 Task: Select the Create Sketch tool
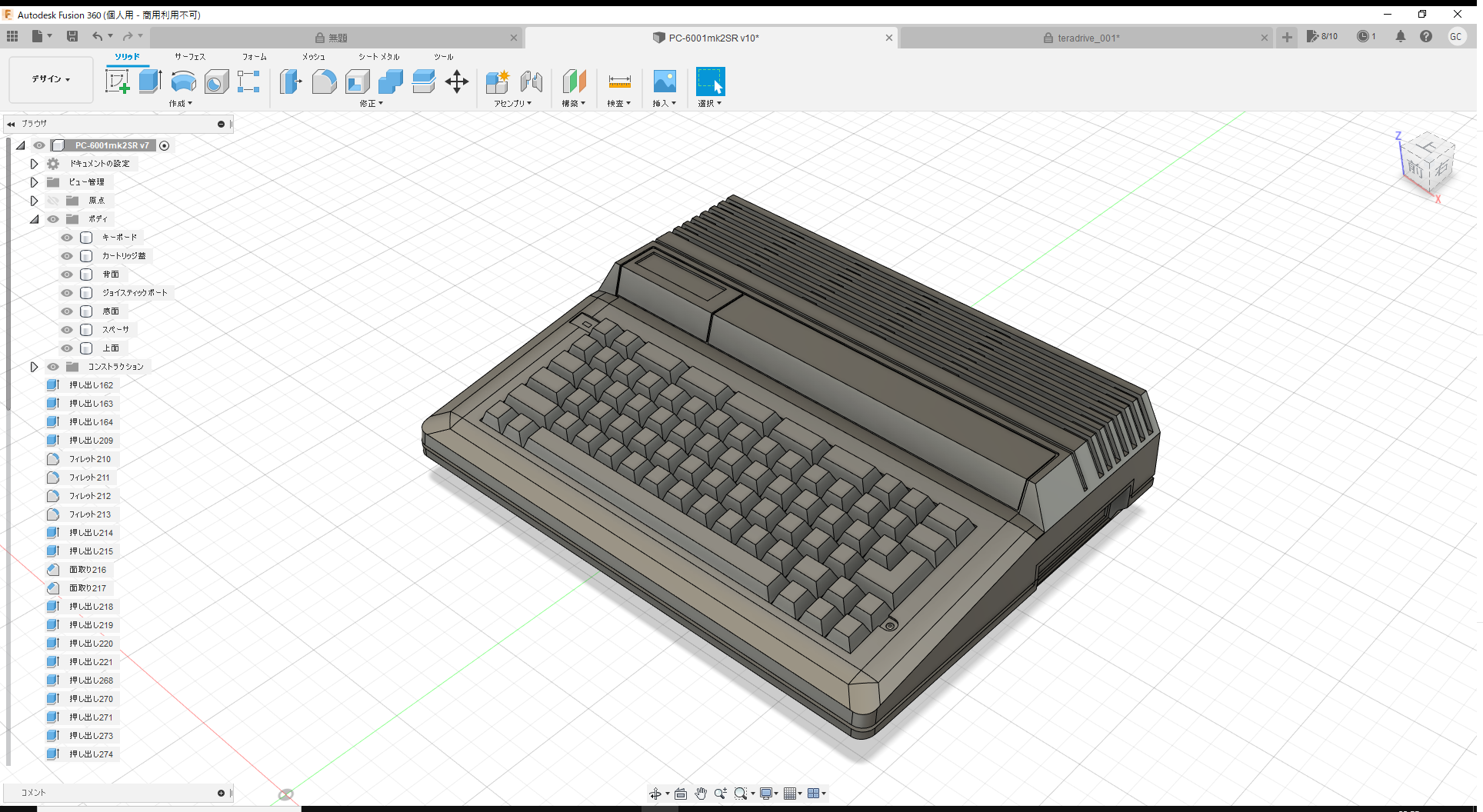(117, 81)
